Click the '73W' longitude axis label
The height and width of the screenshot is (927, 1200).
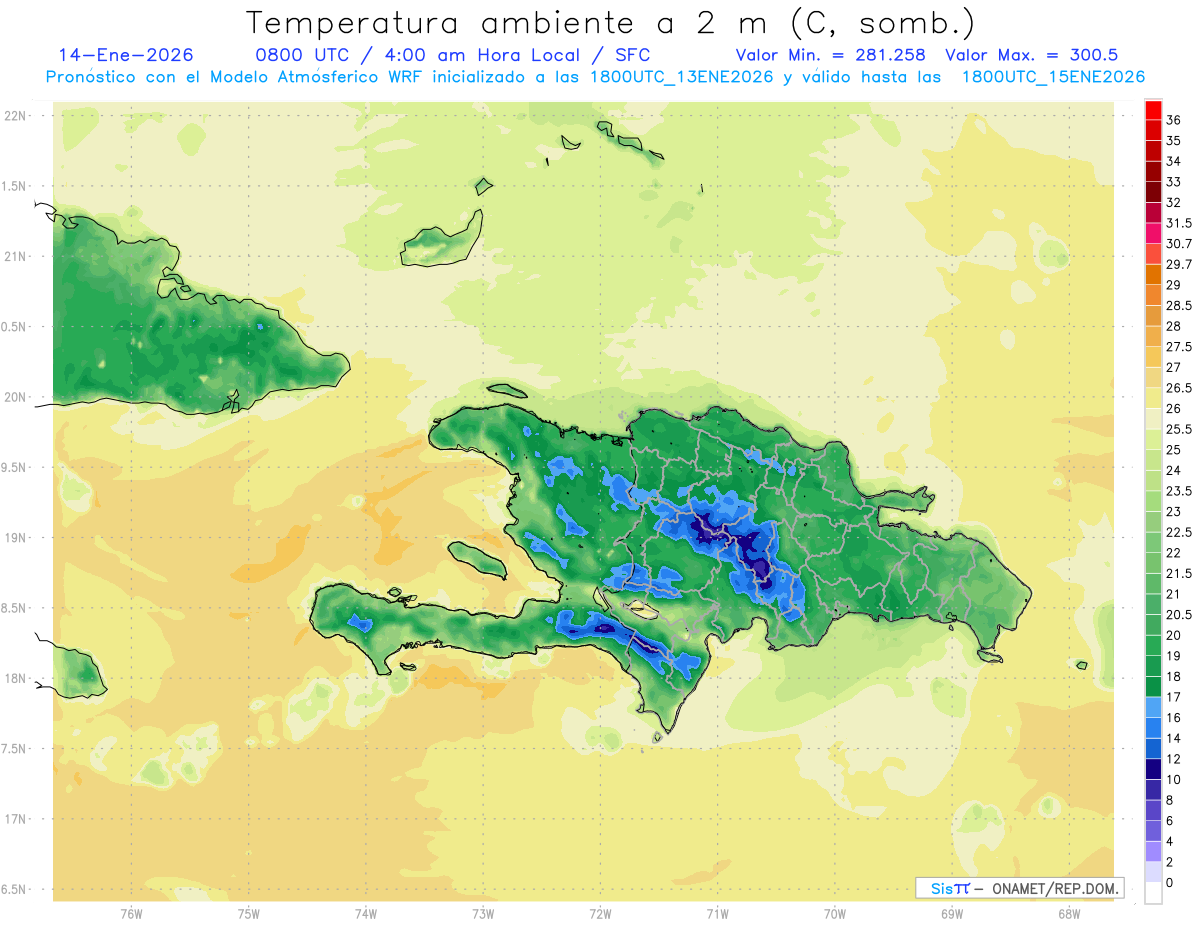pyautogui.click(x=483, y=914)
